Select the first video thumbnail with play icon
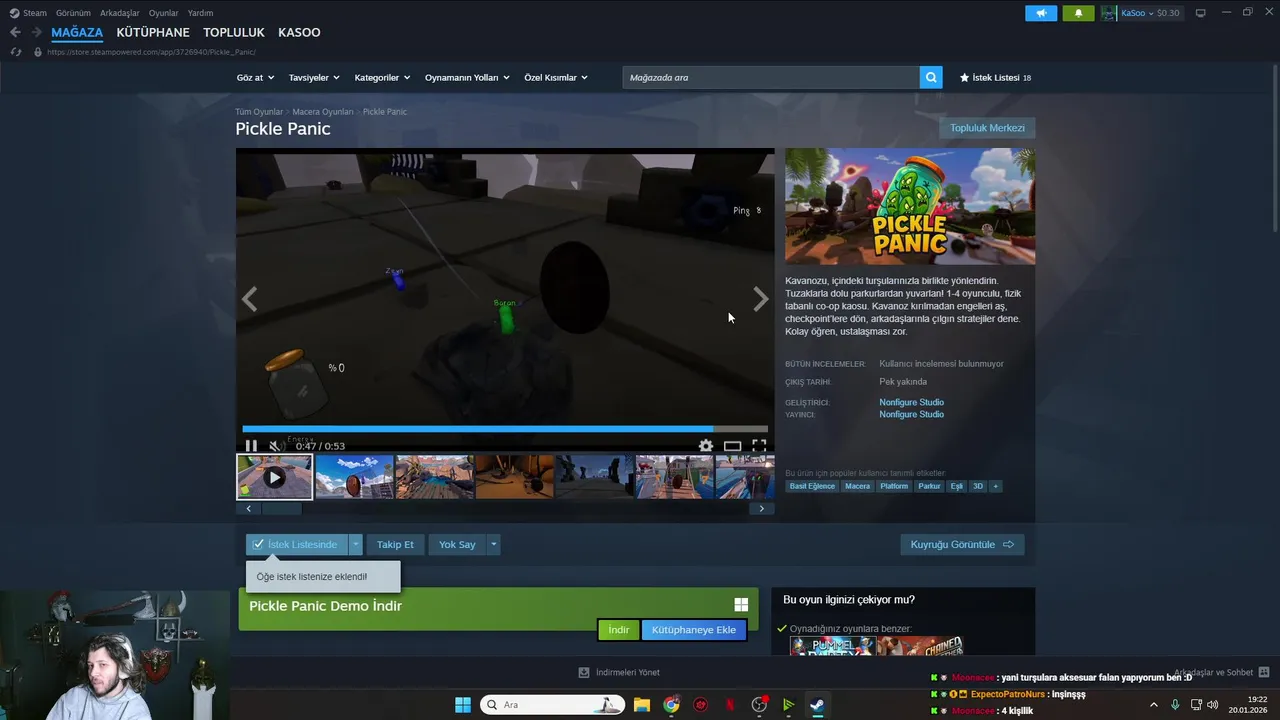Viewport: 1280px width, 720px height. 274,477
